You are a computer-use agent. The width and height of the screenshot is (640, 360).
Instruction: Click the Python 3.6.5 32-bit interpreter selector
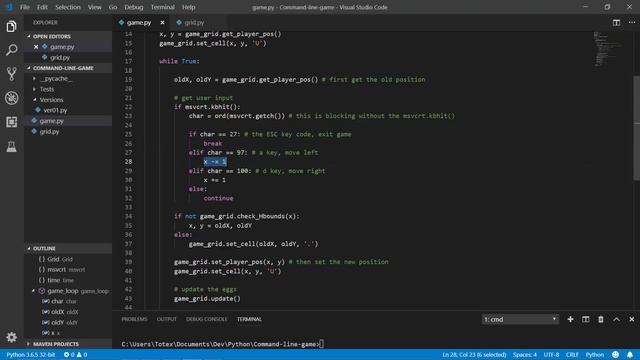point(31,355)
